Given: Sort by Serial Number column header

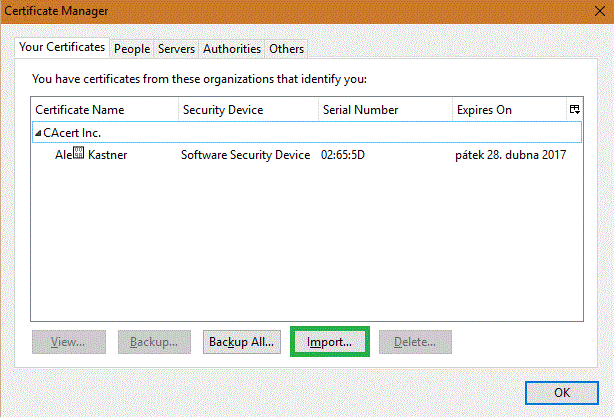Looking at the screenshot, I should pyautogui.click(x=382, y=109).
